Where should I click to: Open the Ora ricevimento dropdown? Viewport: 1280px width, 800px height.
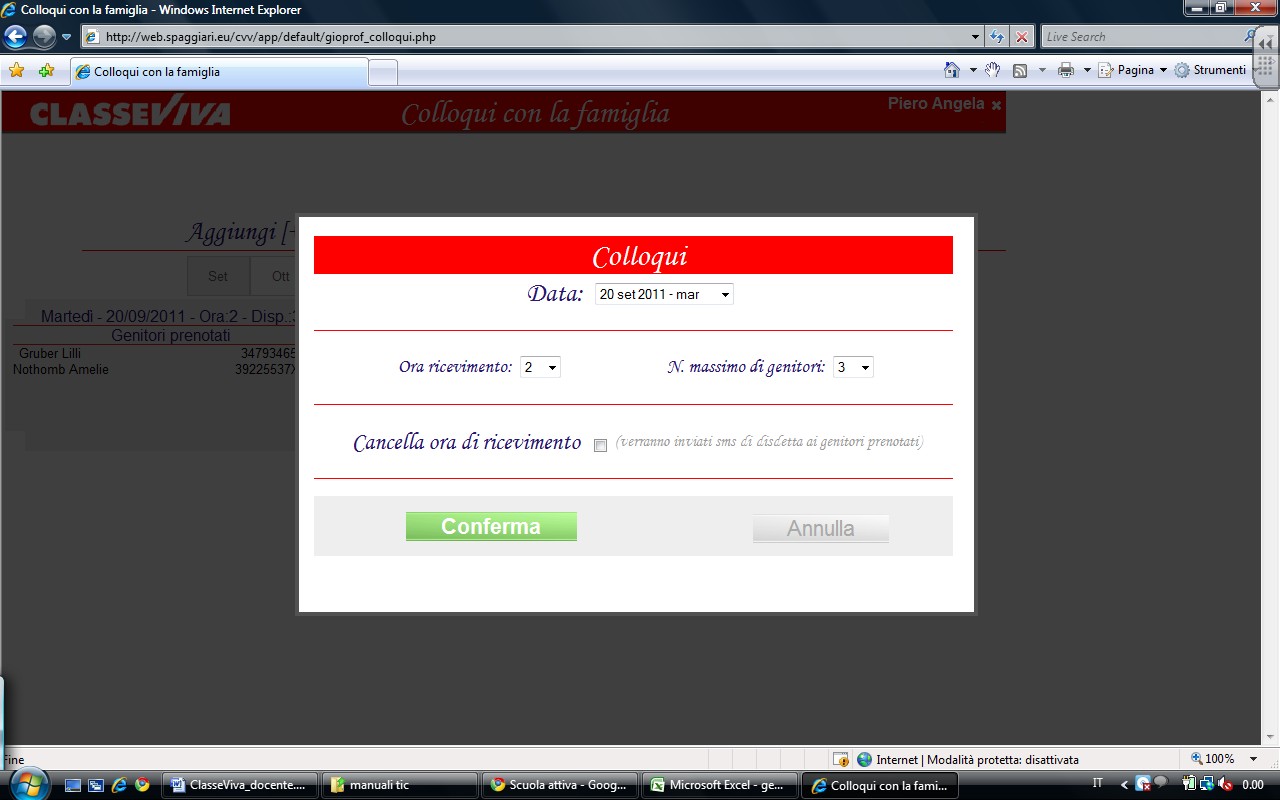click(x=540, y=367)
